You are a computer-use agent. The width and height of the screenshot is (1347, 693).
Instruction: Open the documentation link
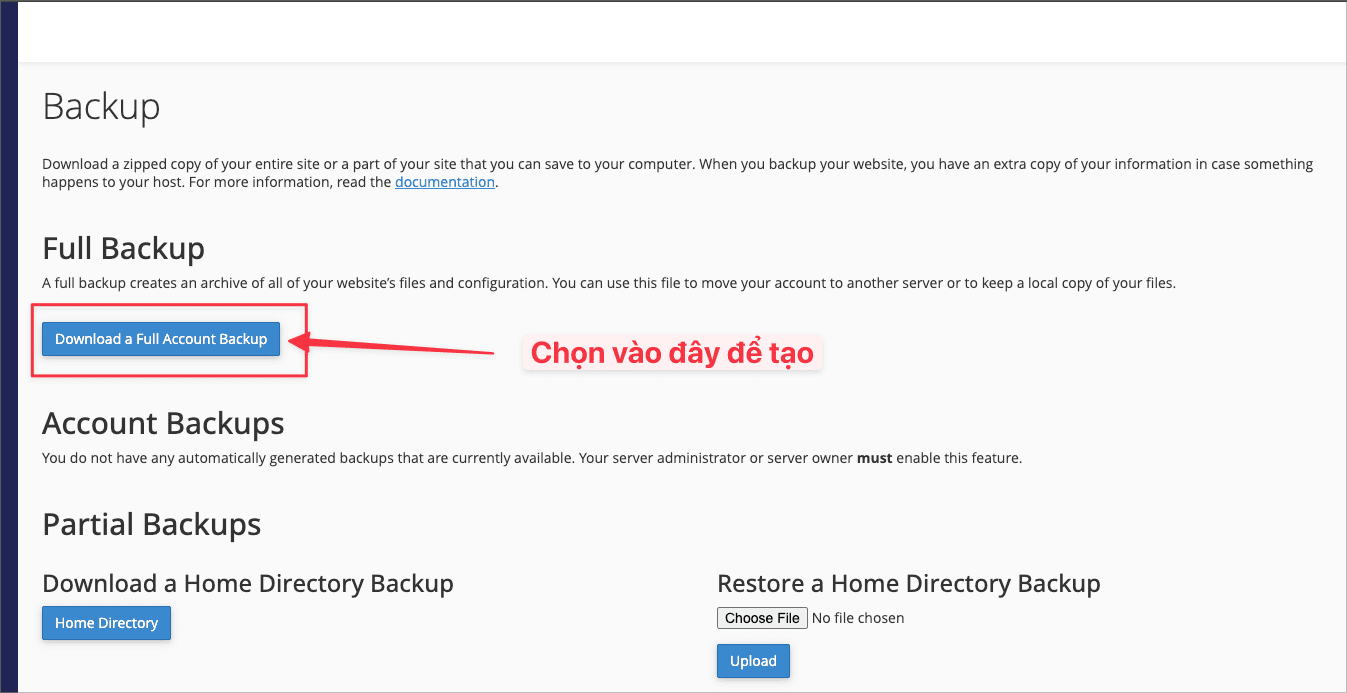(445, 182)
